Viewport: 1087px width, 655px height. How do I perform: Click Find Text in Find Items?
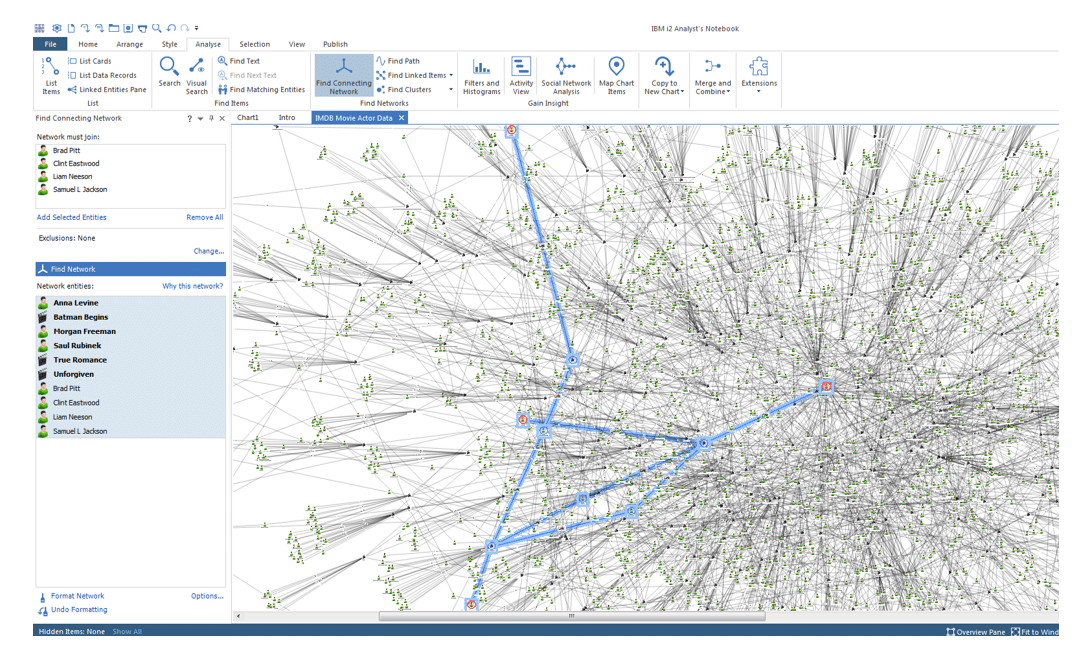238,61
